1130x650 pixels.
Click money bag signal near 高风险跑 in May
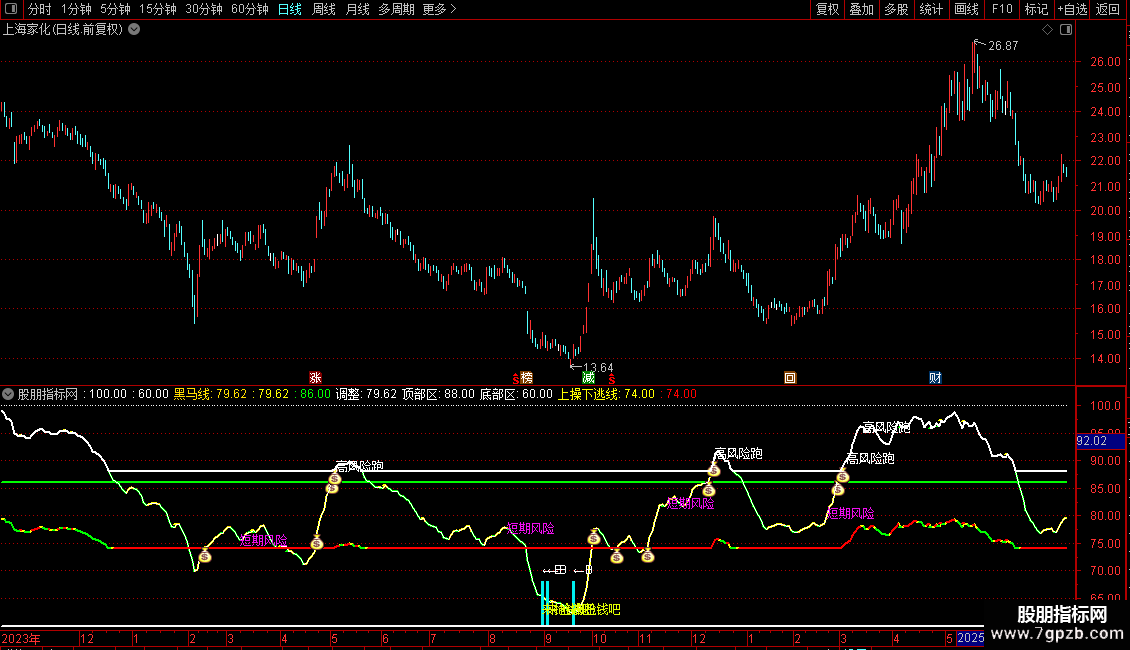click(334, 481)
